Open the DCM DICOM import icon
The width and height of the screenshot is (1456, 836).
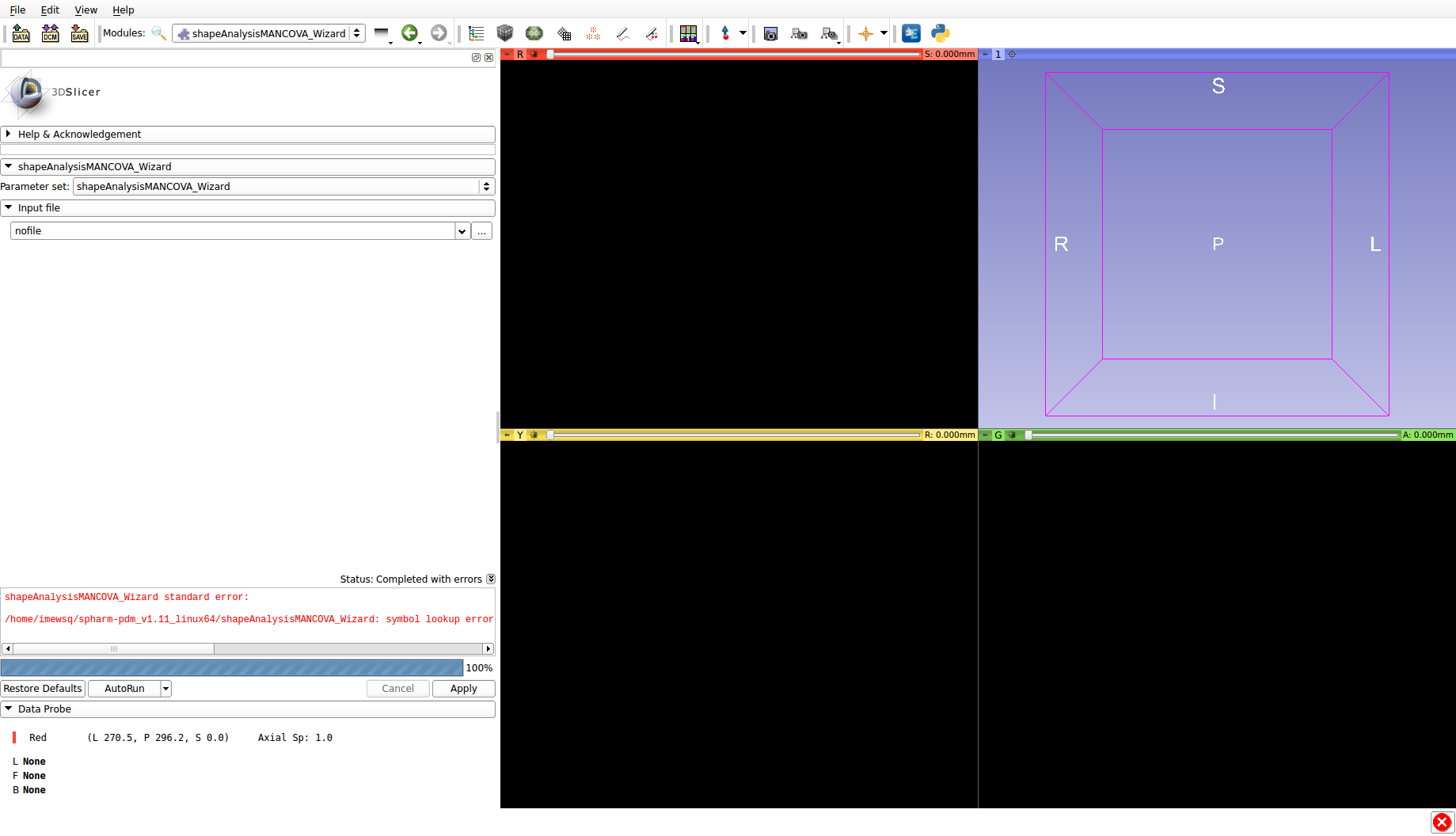point(50,33)
